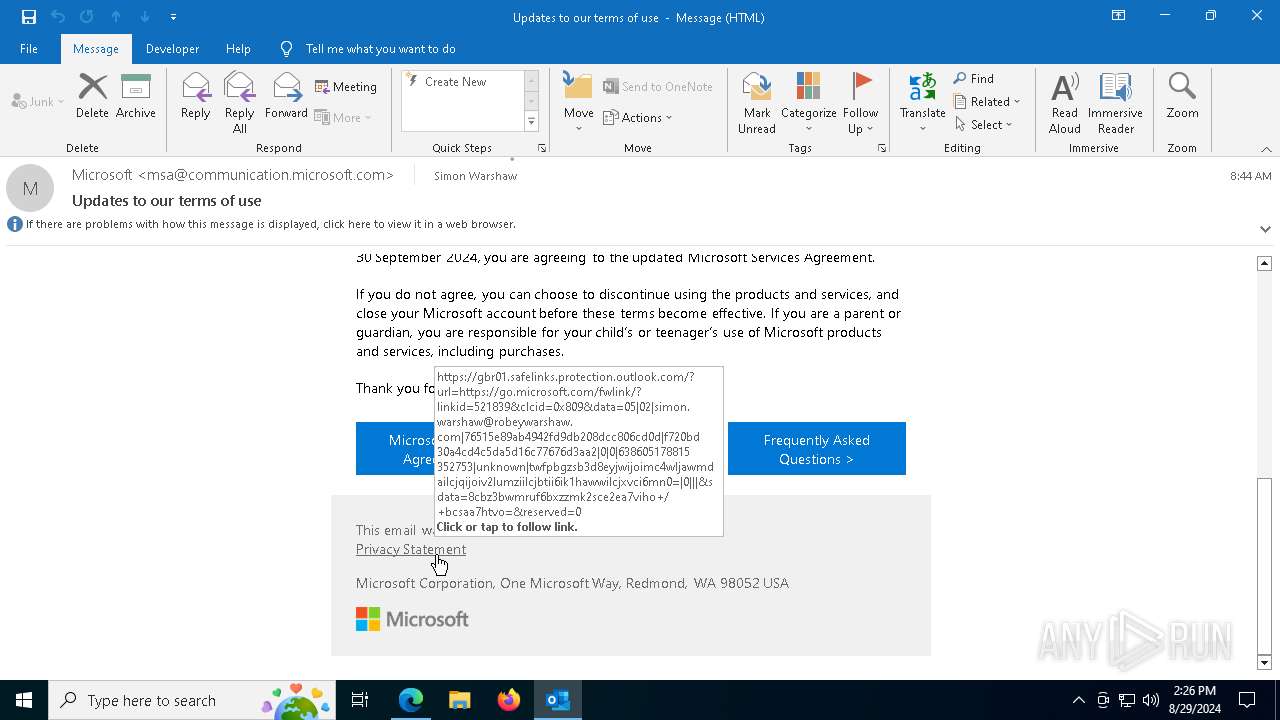Open the Ribbon Display Options button
Screen dimensions: 1280x720
1118,16
